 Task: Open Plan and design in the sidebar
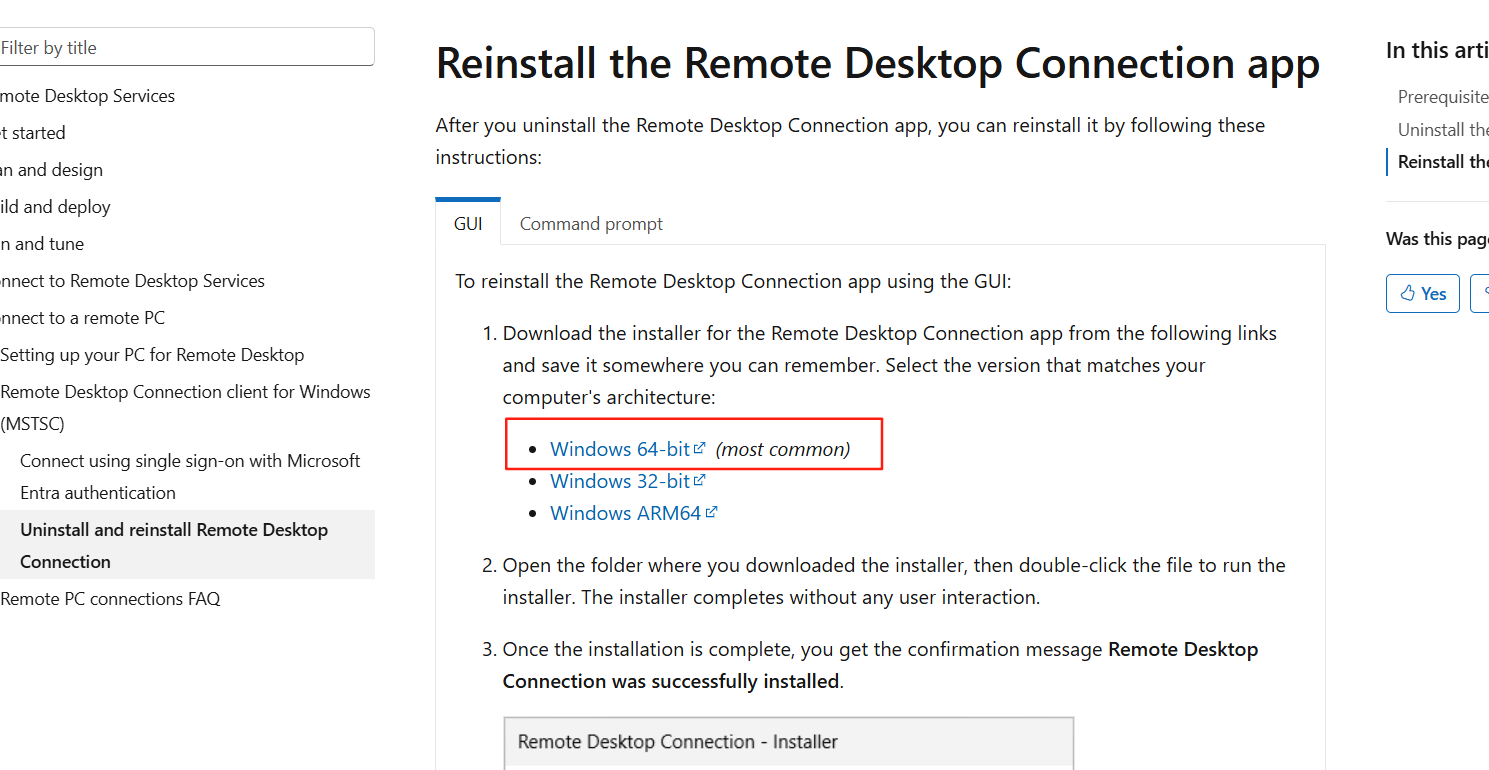[52, 170]
